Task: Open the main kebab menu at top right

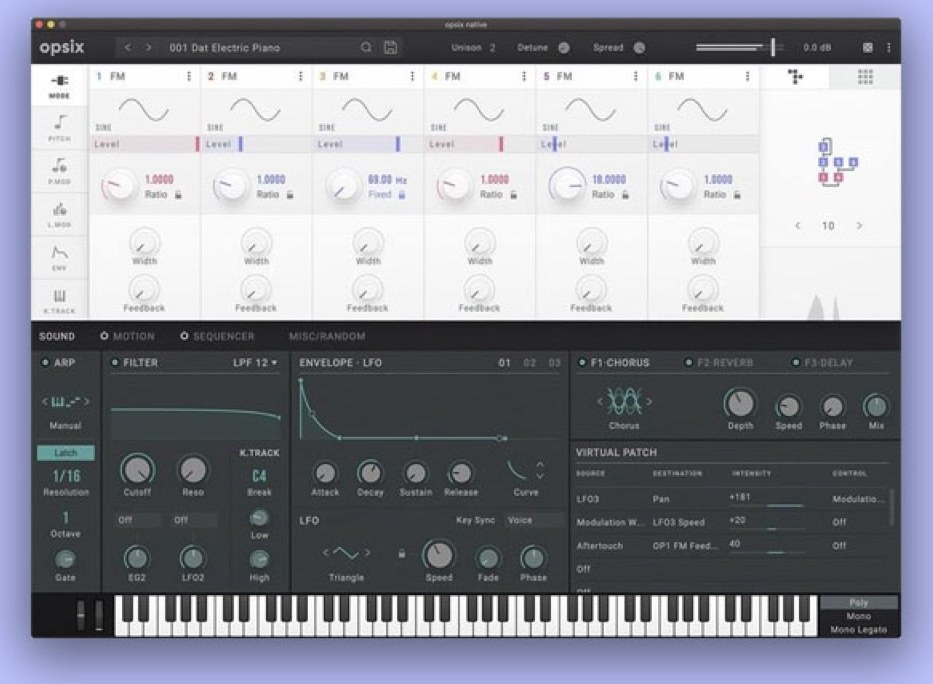Action: point(889,48)
